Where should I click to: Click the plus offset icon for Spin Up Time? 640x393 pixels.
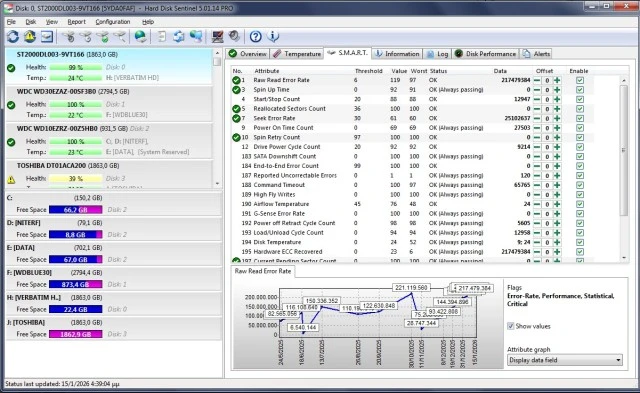pos(557,90)
